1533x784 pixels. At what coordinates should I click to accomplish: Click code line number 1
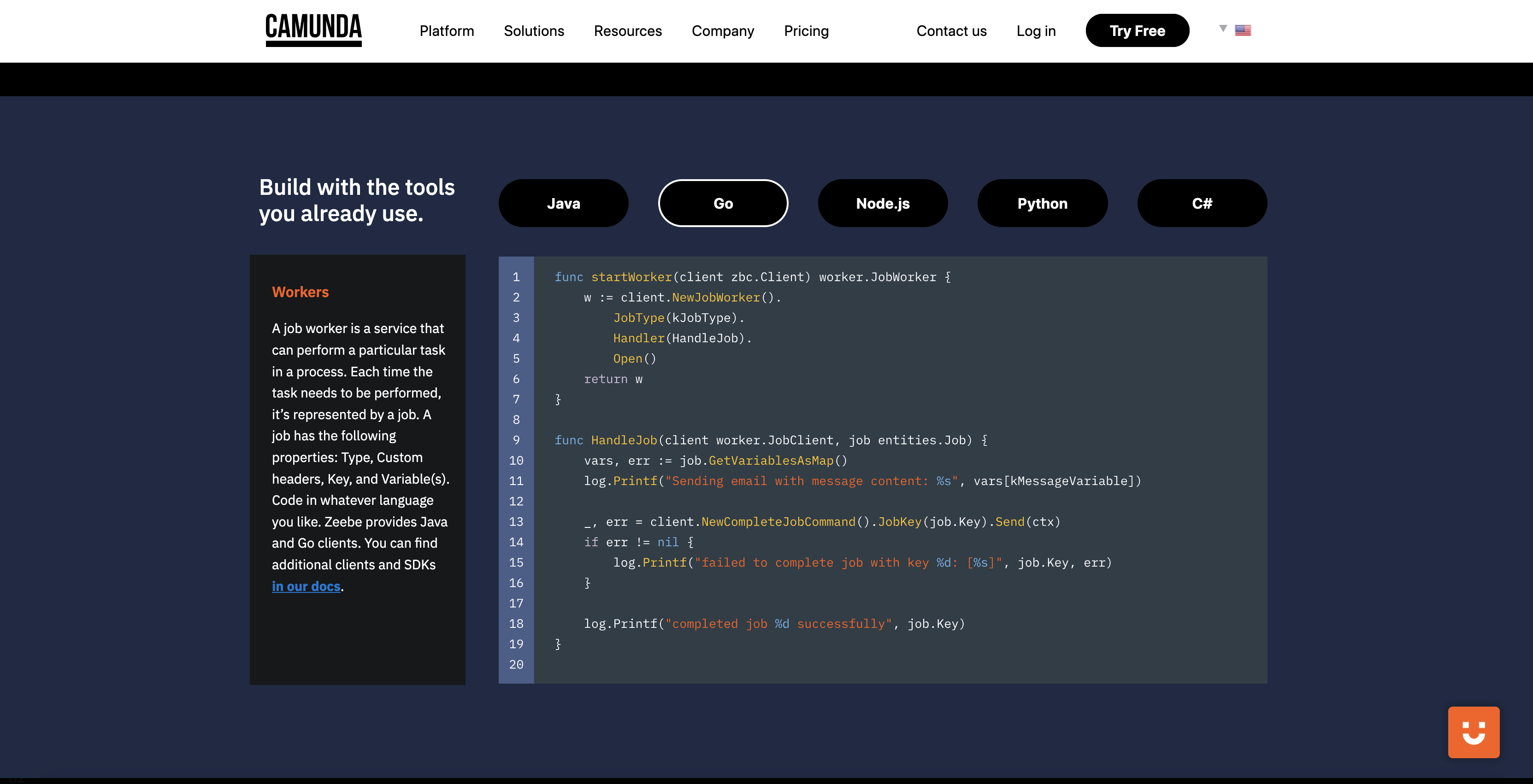tap(516, 277)
